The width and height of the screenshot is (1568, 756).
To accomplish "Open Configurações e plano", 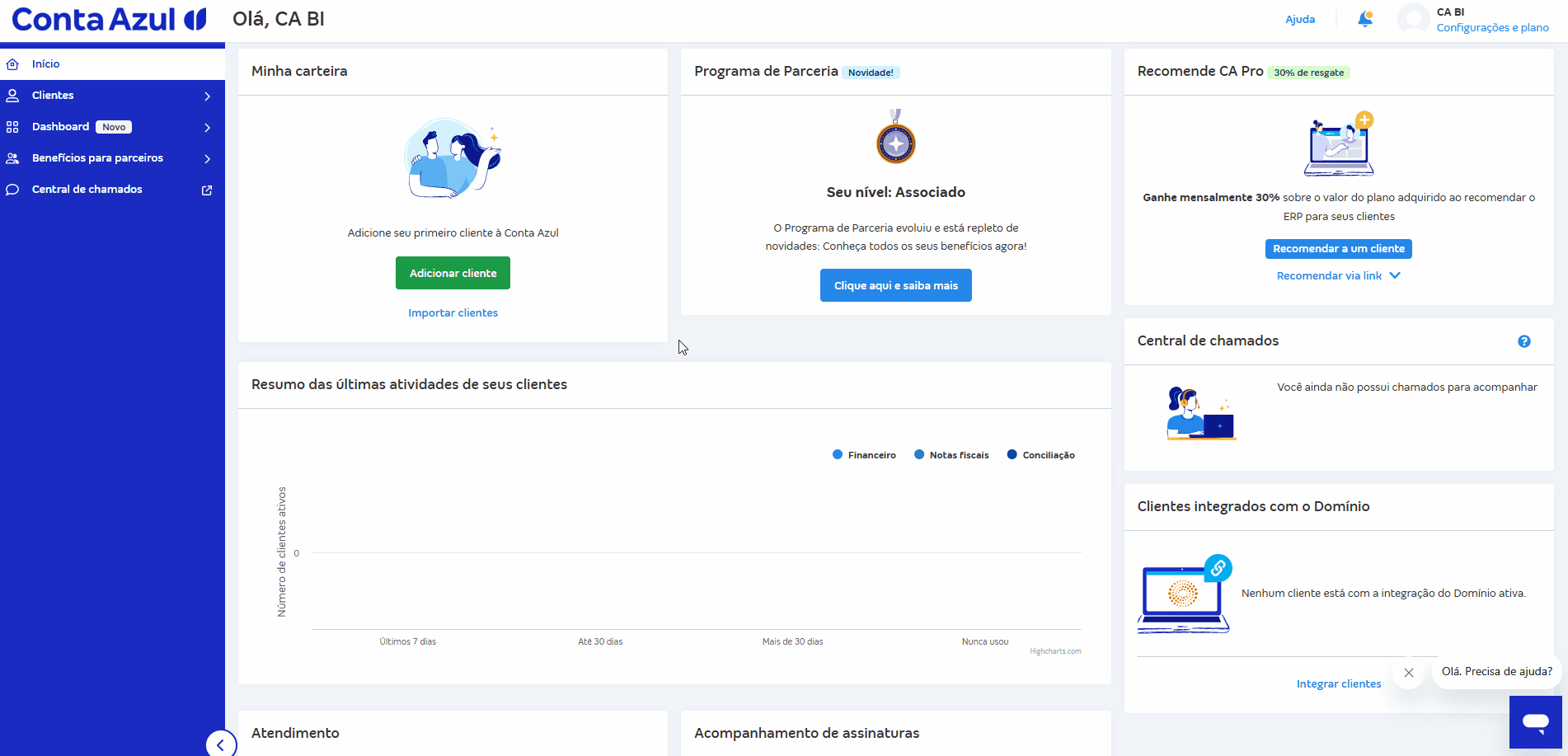I will click(x=1492, y=27).
